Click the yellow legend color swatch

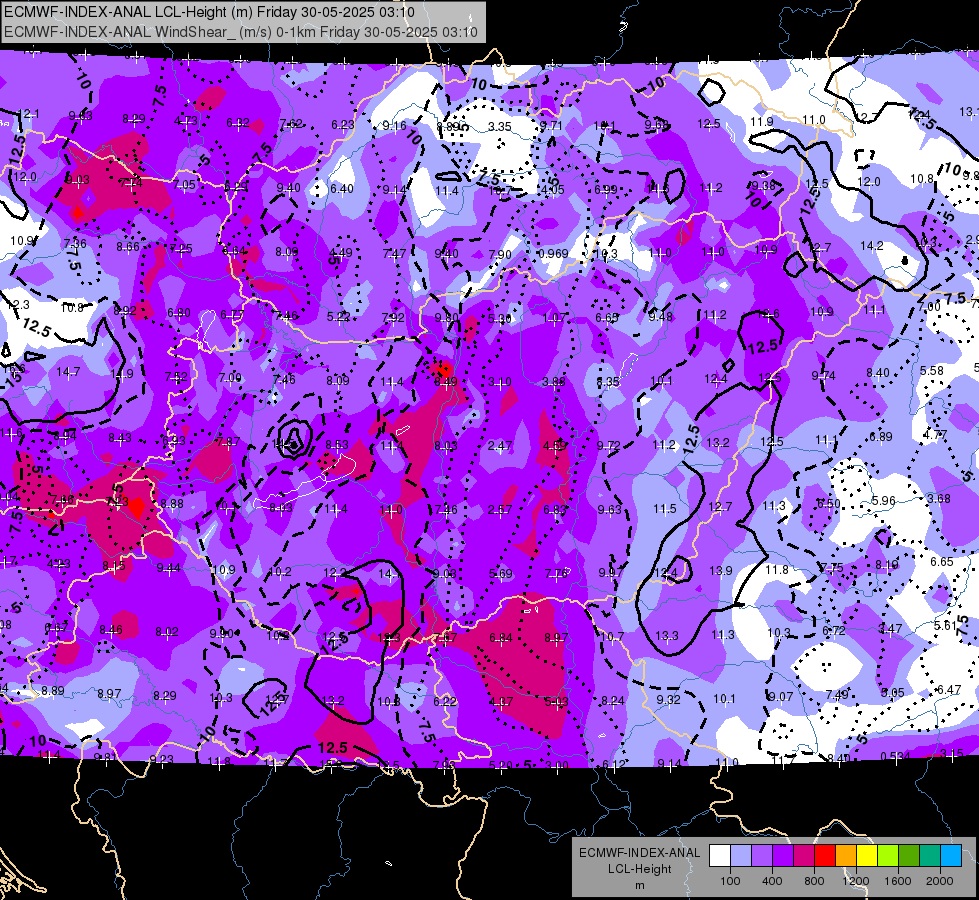[867, 855]
